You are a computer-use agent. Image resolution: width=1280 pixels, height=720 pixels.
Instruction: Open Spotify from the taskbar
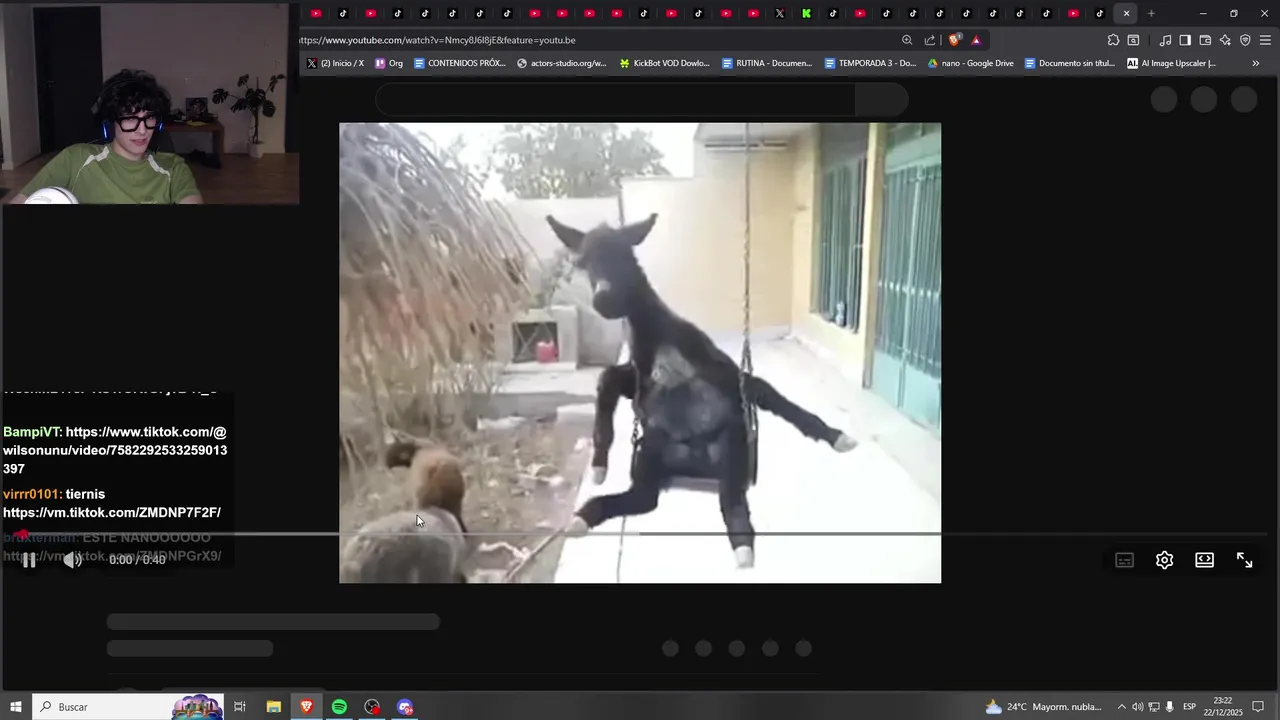[x=339, y=707]
